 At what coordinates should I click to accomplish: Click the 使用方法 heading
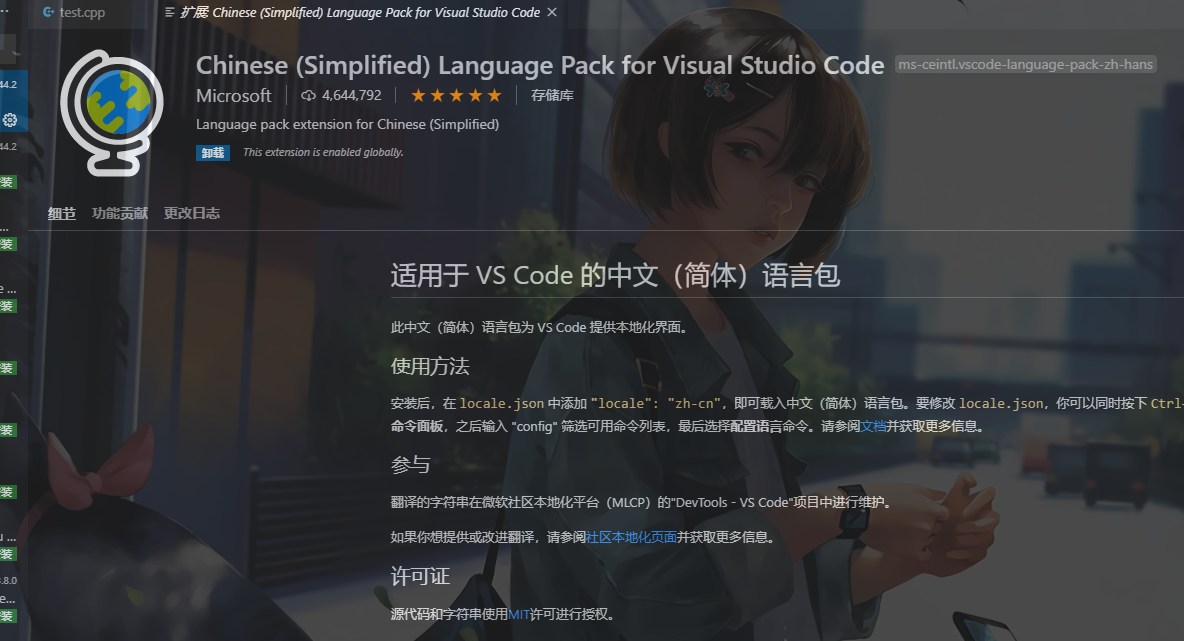430,367
